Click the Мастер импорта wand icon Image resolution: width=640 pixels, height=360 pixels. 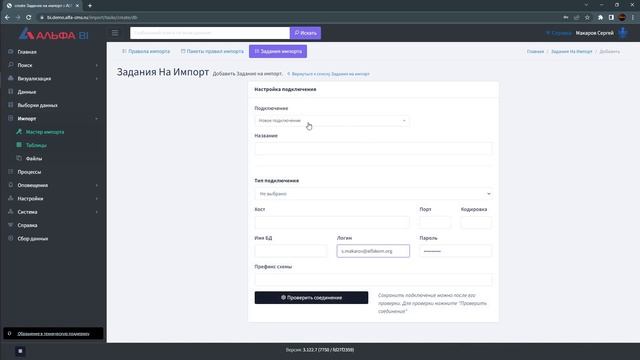click(19, 132)
